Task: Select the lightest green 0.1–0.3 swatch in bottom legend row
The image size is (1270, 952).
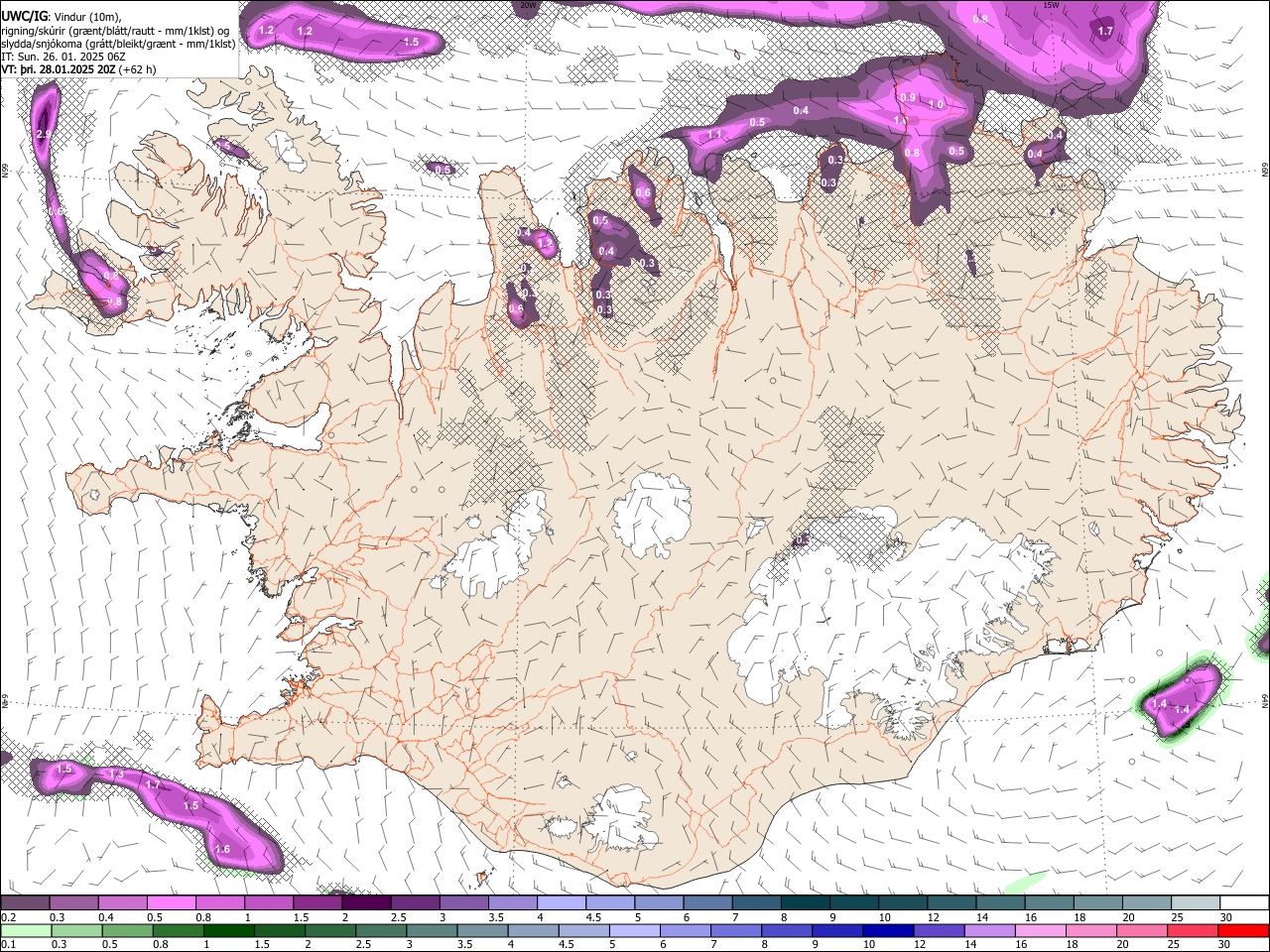Action: coord(26,930)
